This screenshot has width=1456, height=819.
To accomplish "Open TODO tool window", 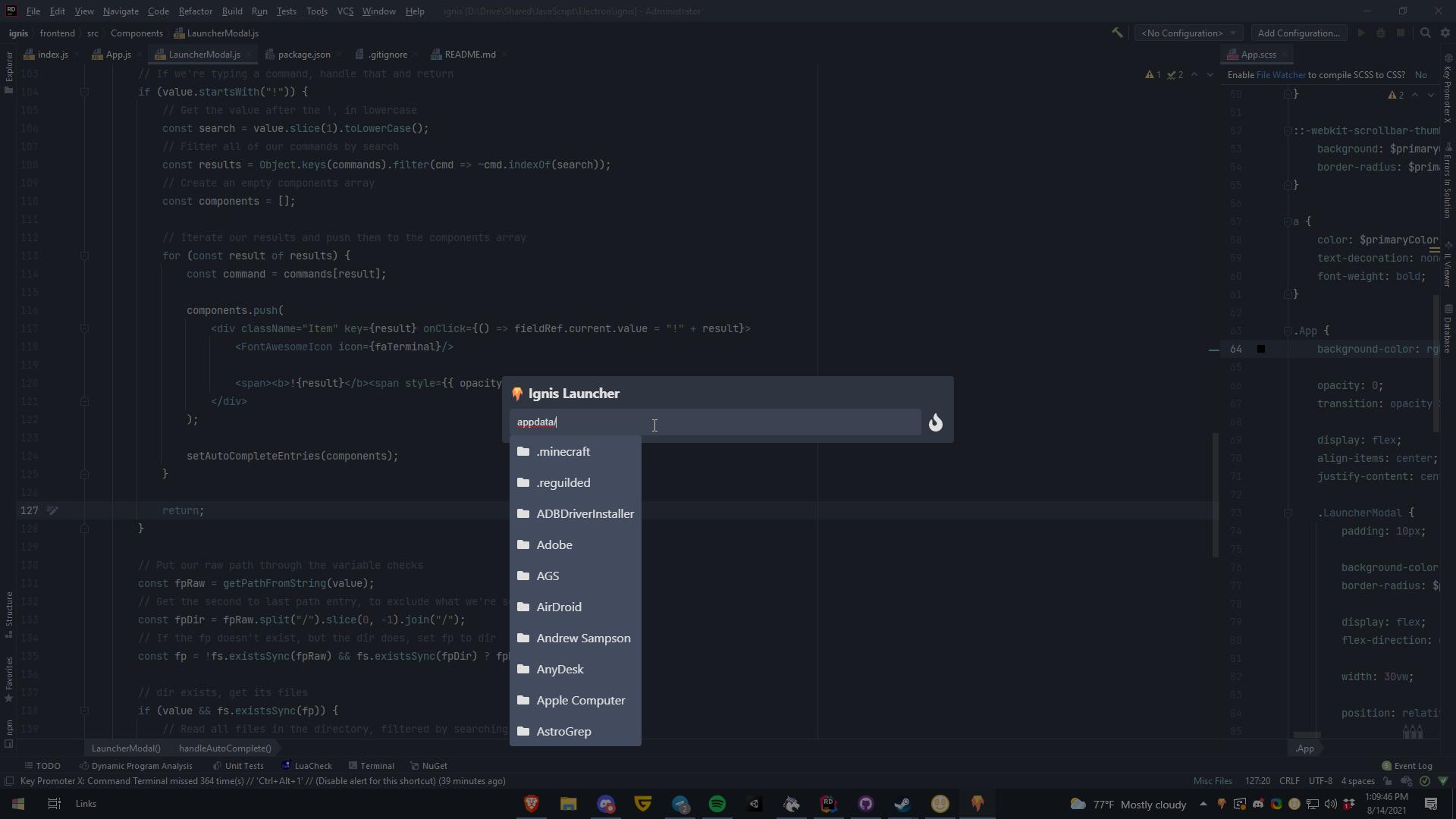I will [x=42, y=766].
